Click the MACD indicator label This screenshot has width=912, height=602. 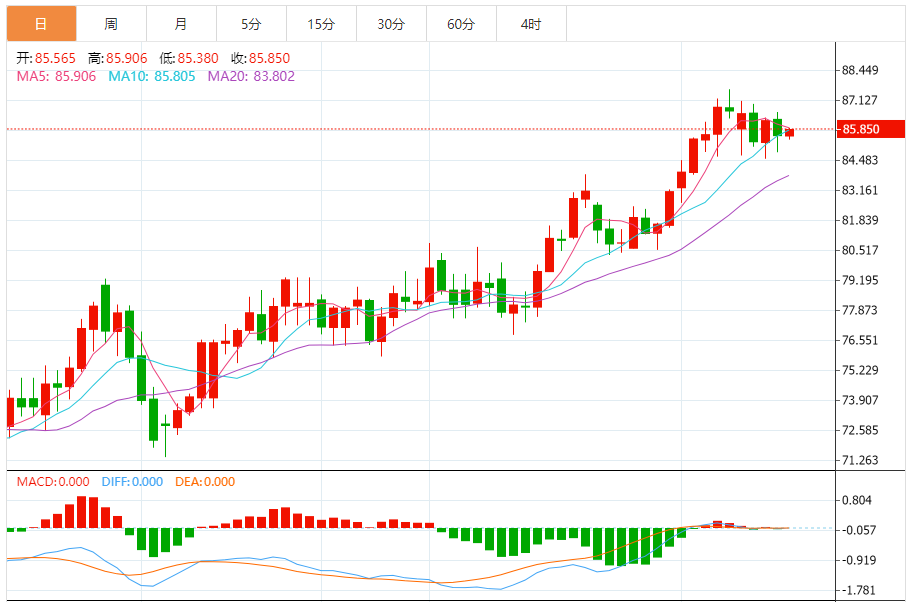tap(51, 482)
